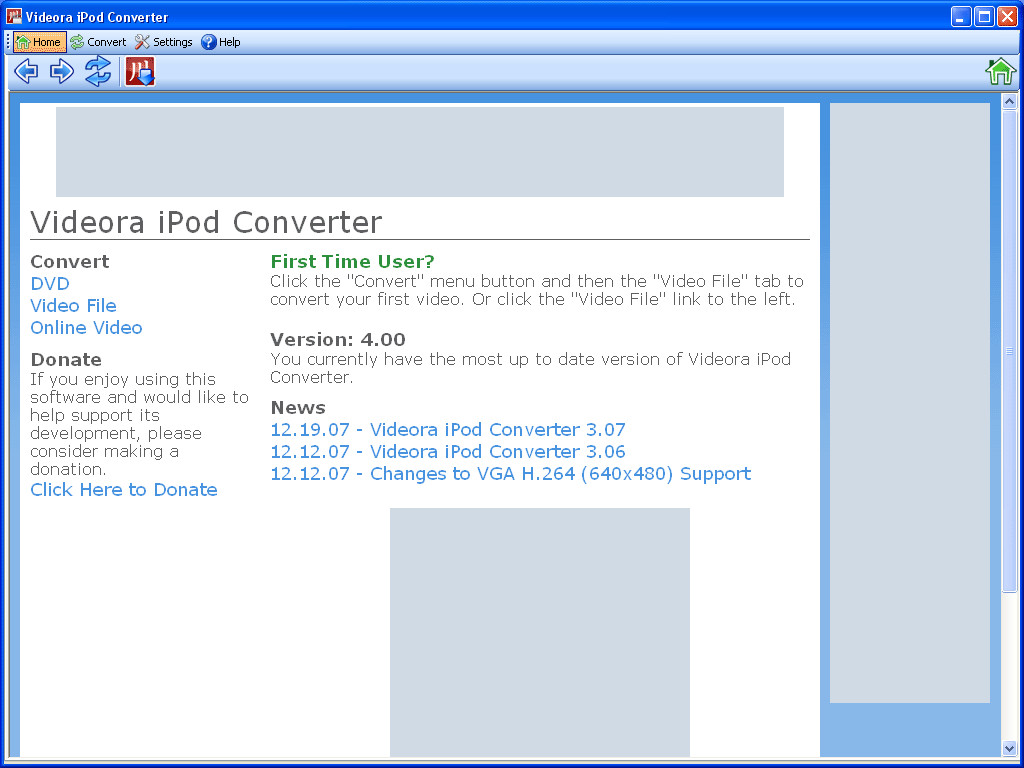Minimize the Videora window

[x=961, y=16]
